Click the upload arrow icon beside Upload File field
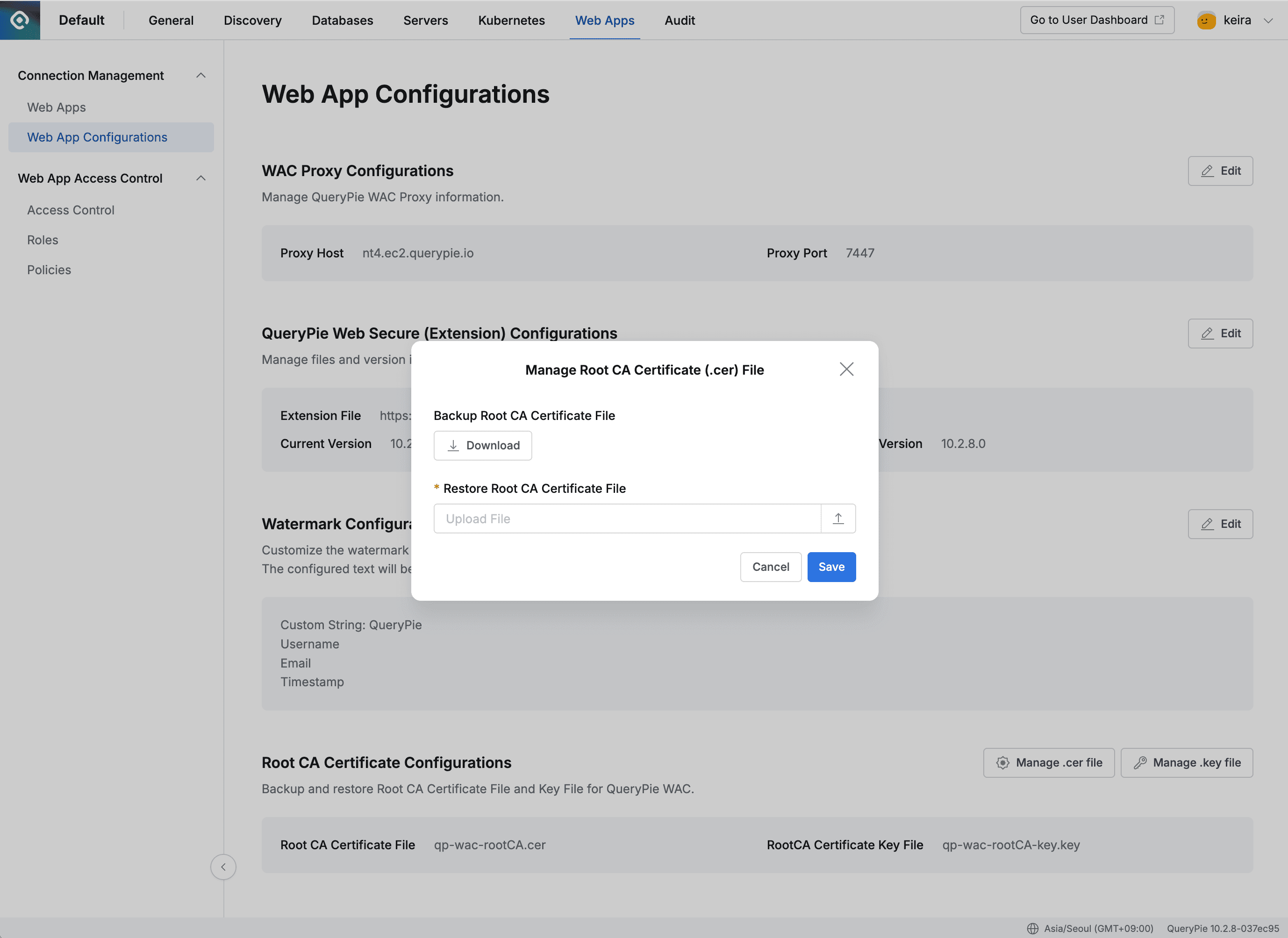This screenshot has width=1288, height=938. tap(838, 518)
